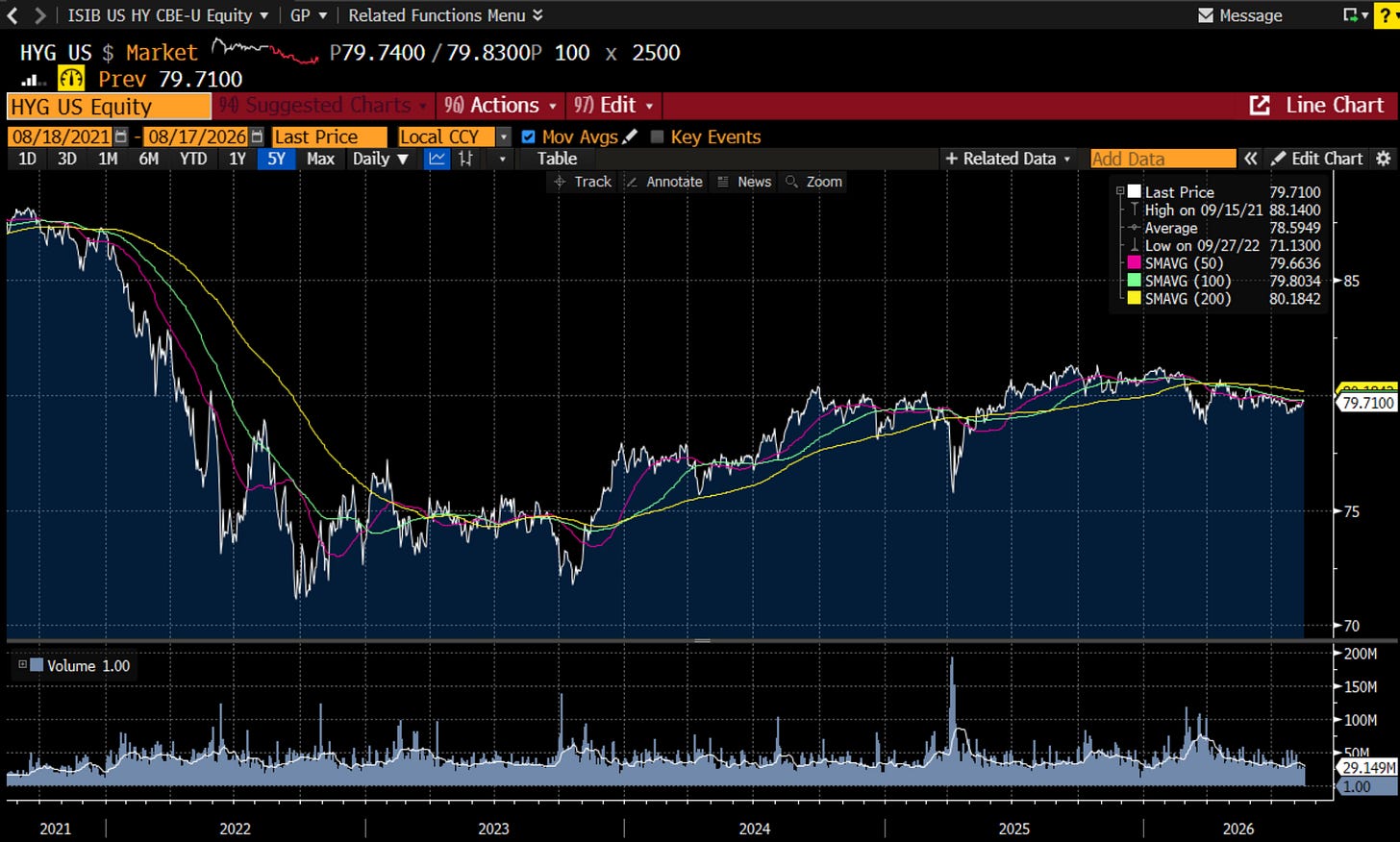Screen dimensions: 1400x842
Task: Click the intraday sparkline thumbnail
Action: click(x=264, y=51)
